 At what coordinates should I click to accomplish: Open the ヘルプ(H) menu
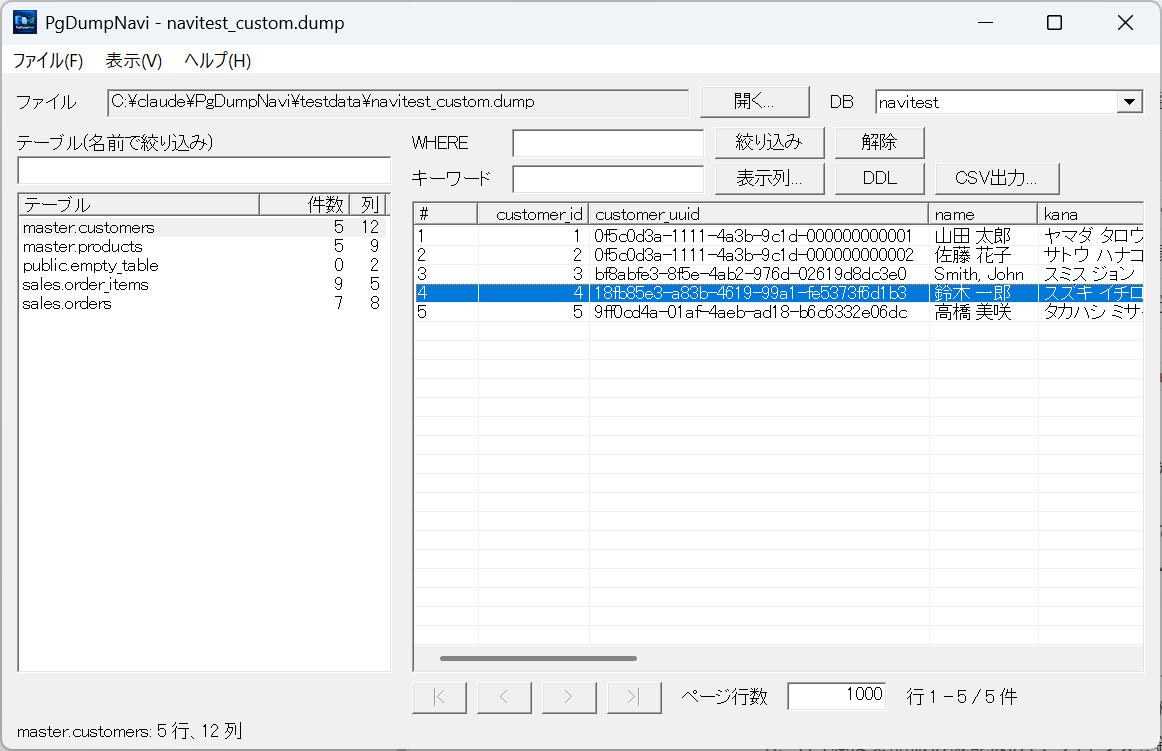tap(218, 61)
